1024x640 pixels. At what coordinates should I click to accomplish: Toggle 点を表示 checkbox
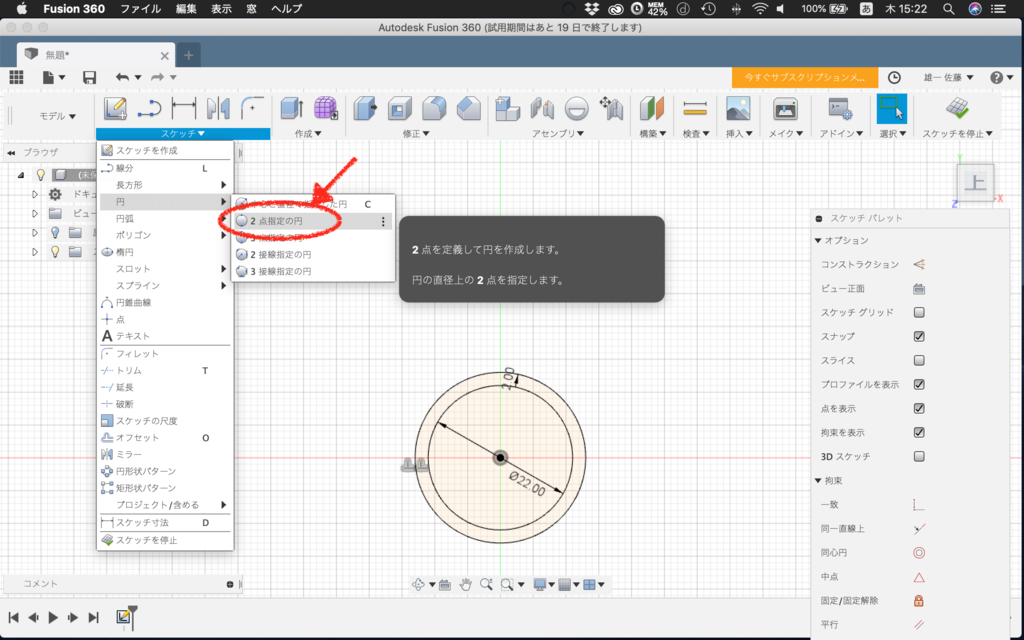[919, 408]
